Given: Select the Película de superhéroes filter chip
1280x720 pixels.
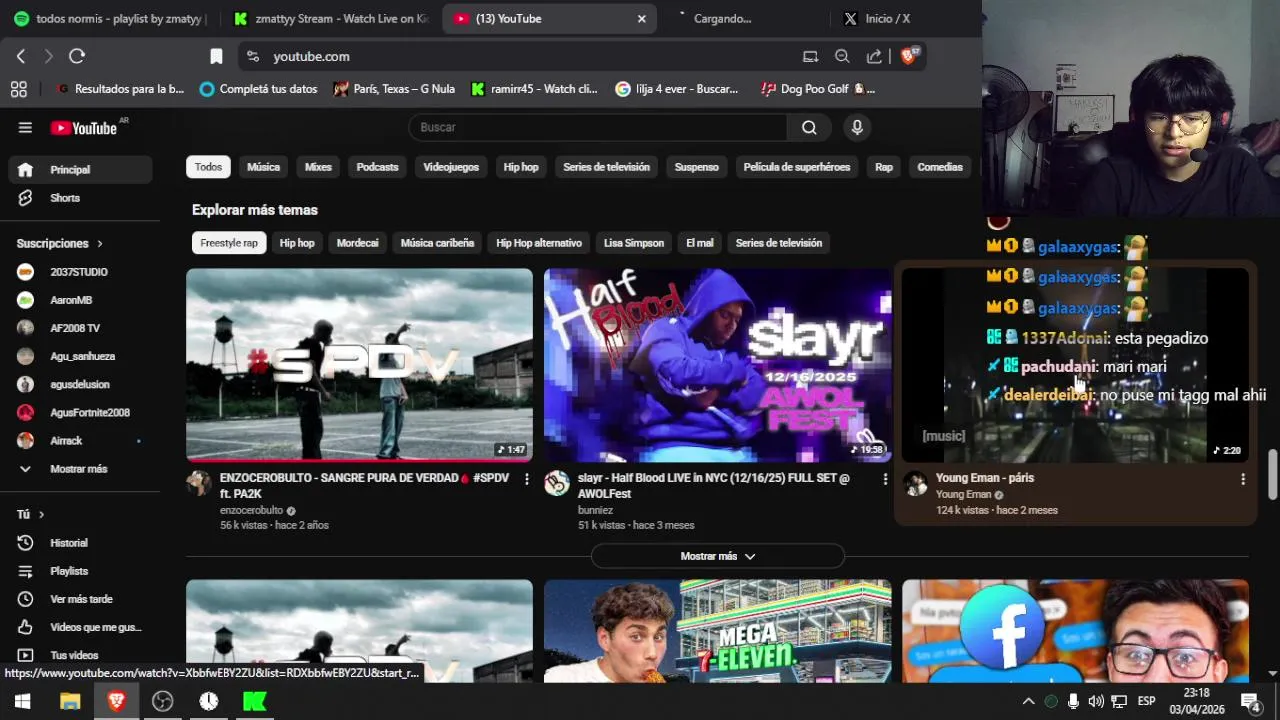Looking at the screenshot, I should tap(797, 167).
